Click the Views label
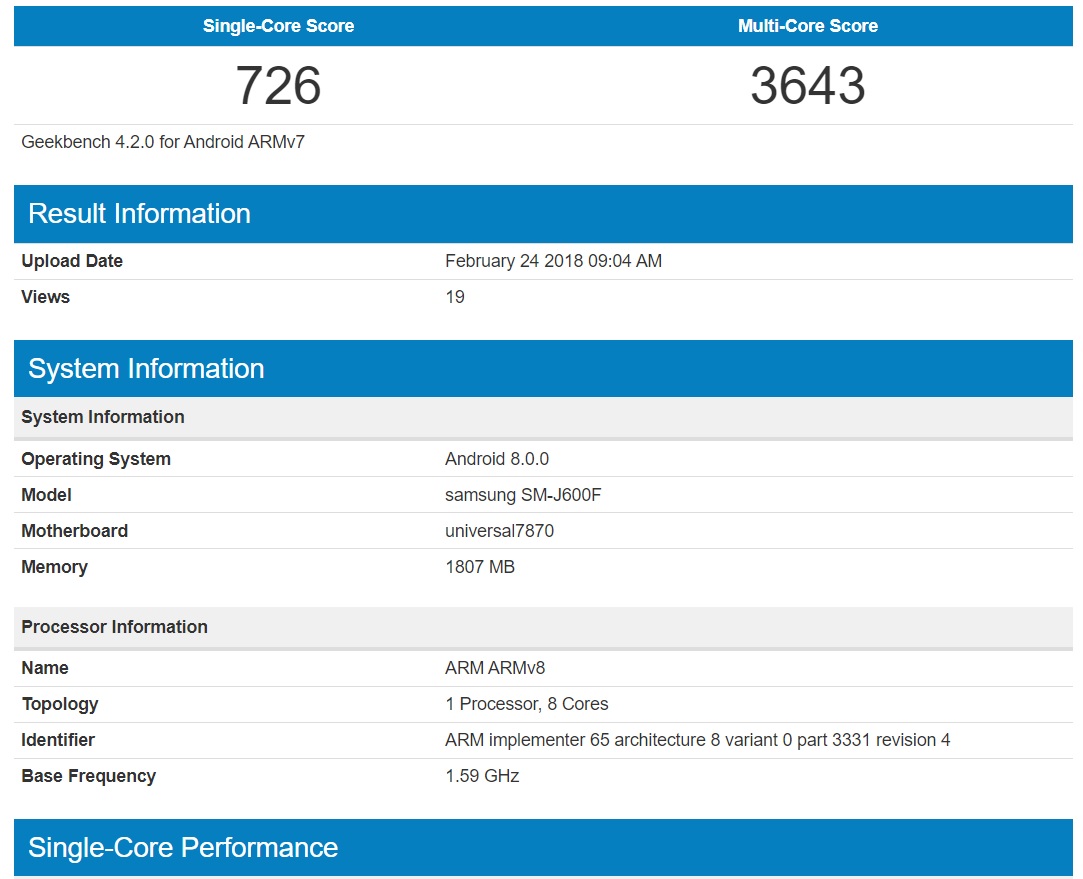1083x879 pixels. pos(46,297)
